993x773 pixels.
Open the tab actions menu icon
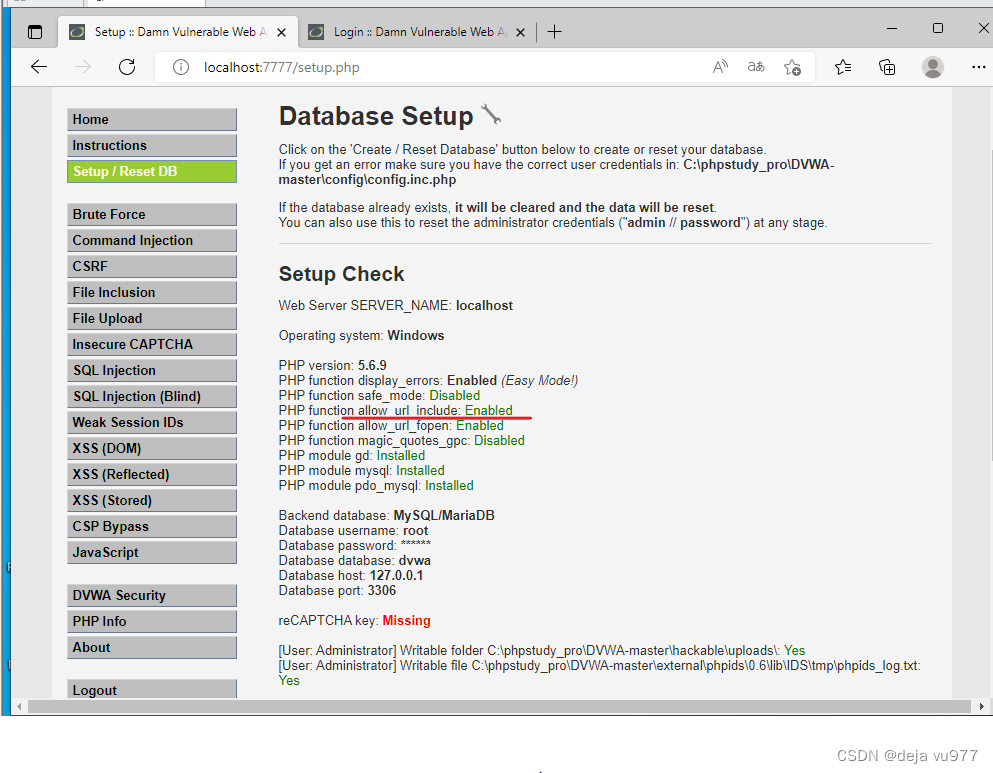[x=35, y=32]
